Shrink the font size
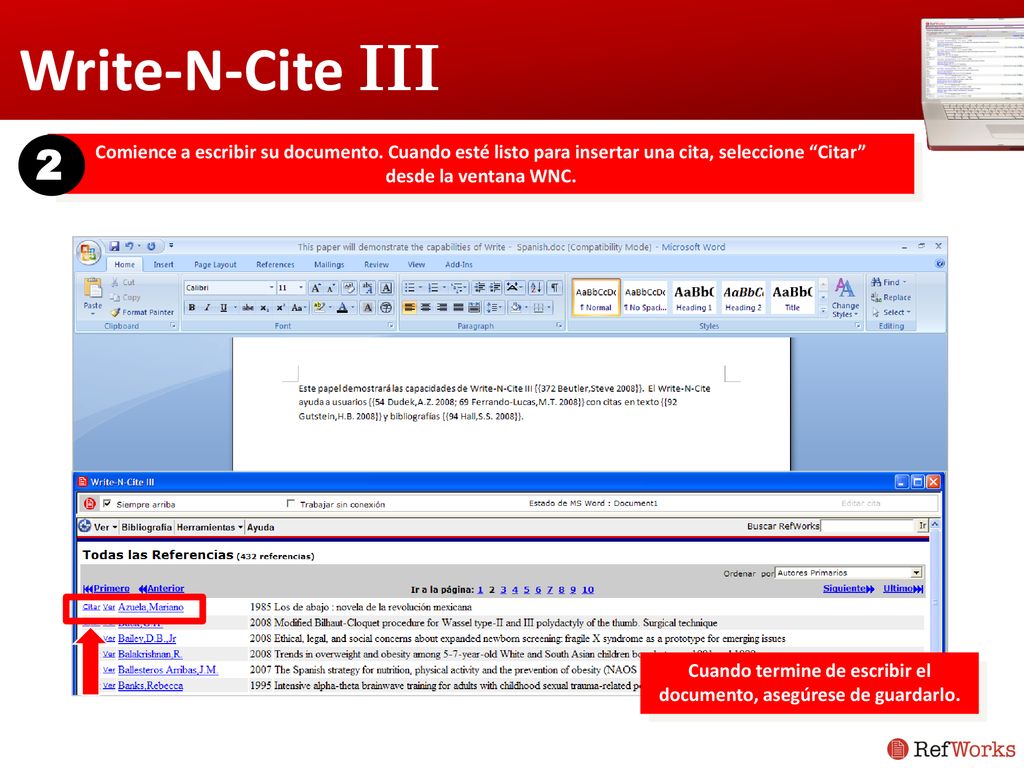The height and width of the screenshot is (768, 1024). (331, 288)
